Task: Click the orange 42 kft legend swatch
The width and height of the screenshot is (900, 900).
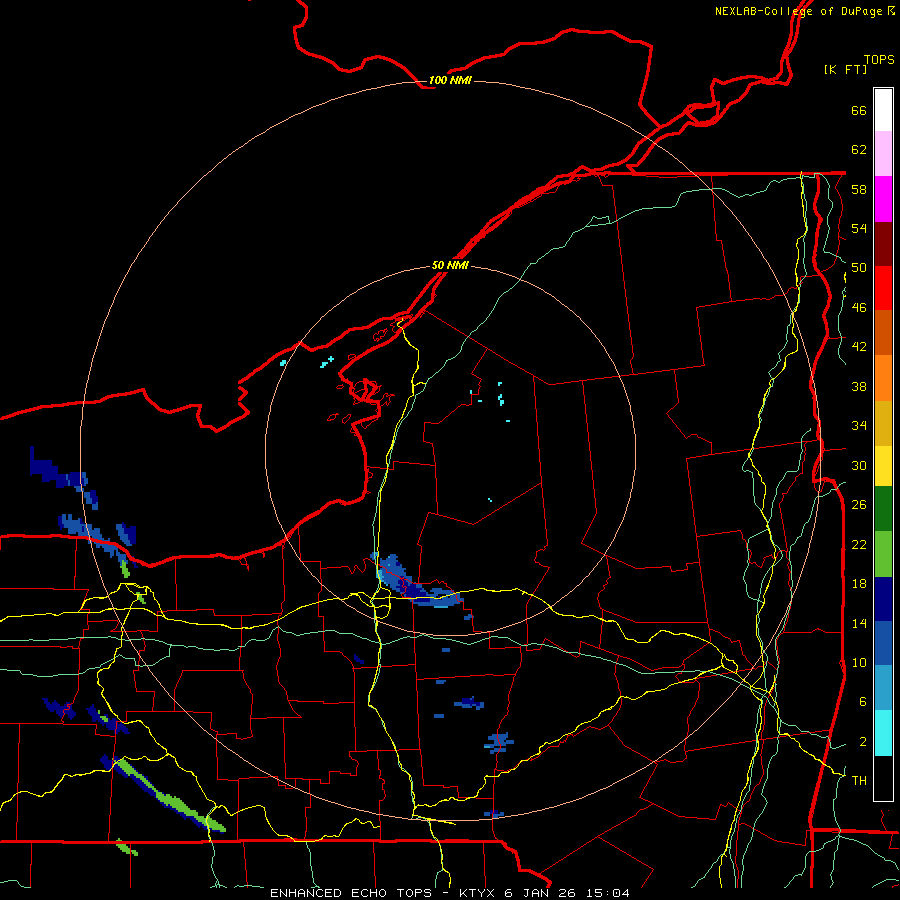Action: [x=883, y=378]
